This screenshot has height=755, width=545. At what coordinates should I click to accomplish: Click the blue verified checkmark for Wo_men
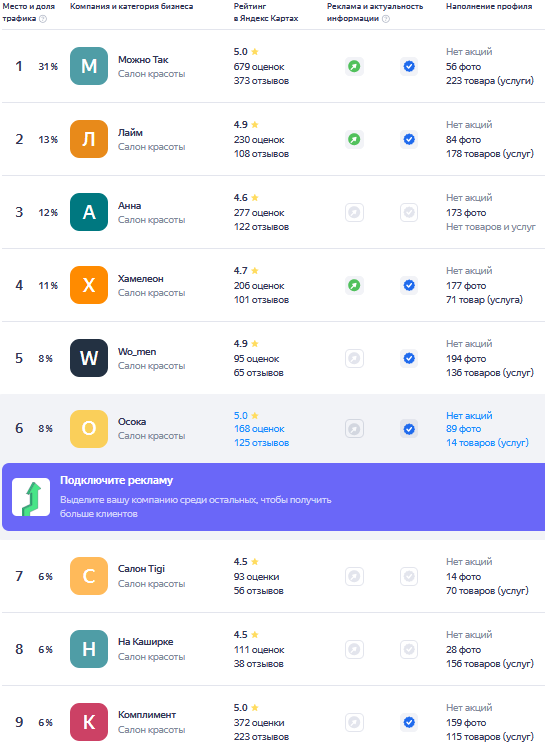click(x=409, y=359)
